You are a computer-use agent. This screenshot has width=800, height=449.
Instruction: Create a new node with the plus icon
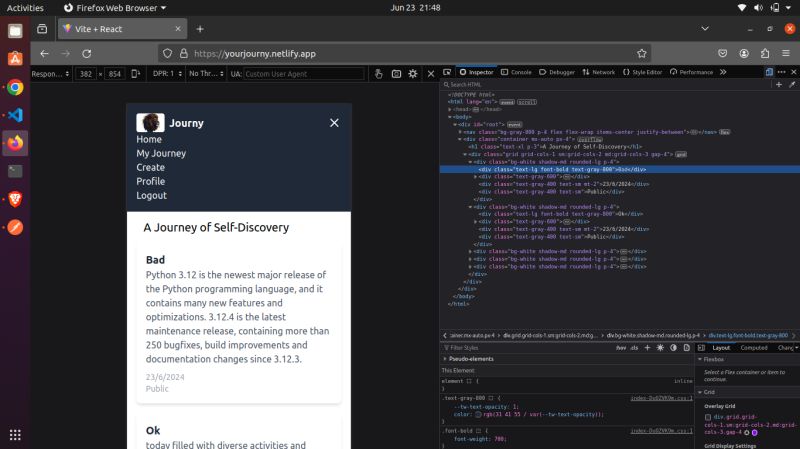coord(779,85)
